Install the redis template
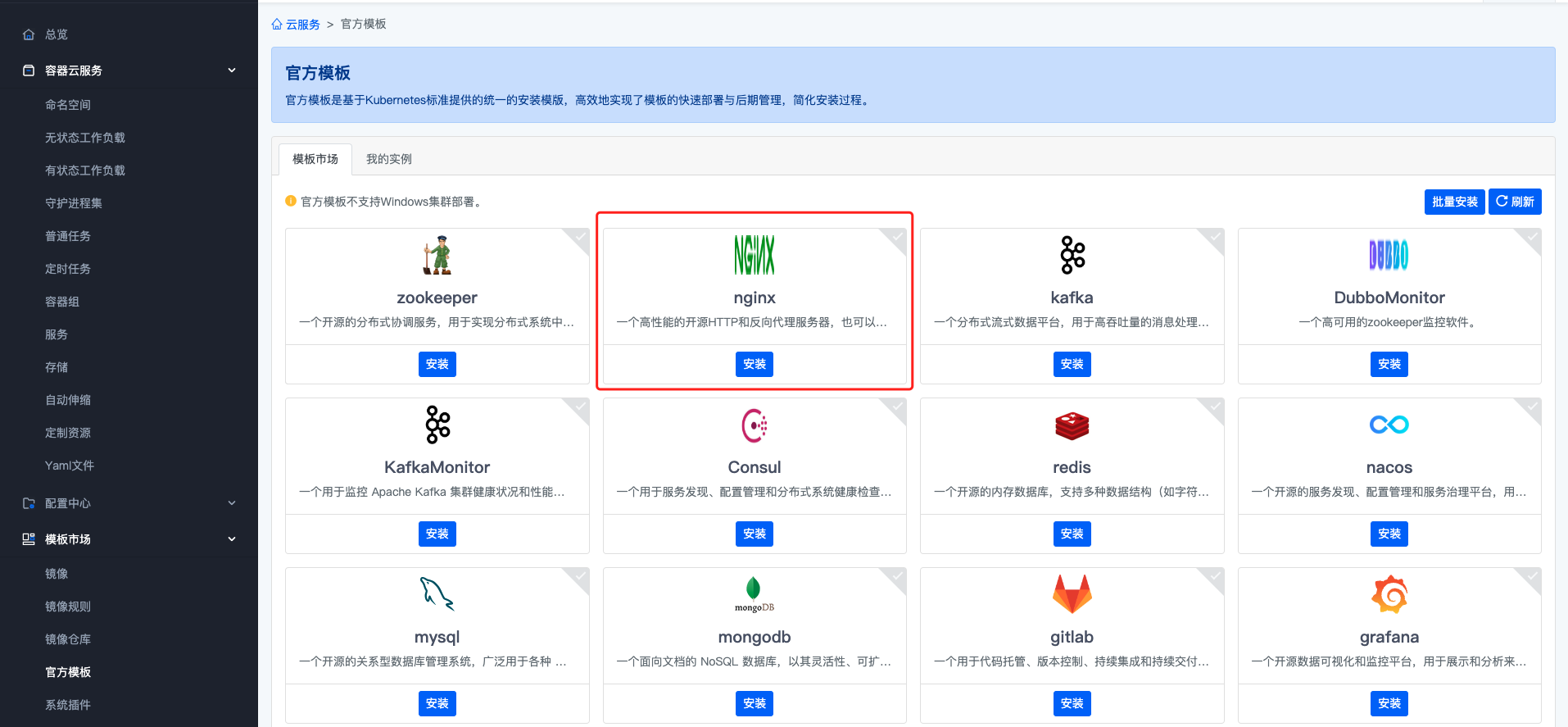 1072,534
